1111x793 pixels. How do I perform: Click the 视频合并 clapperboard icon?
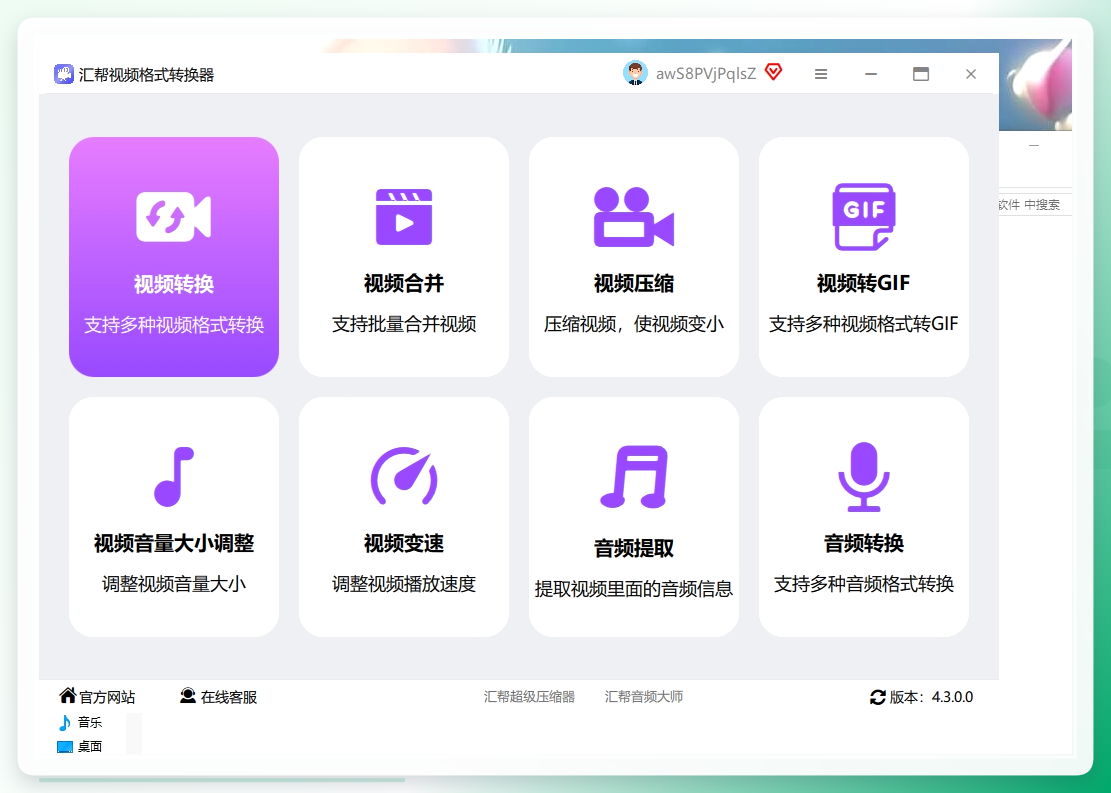[x=404, y=217]
